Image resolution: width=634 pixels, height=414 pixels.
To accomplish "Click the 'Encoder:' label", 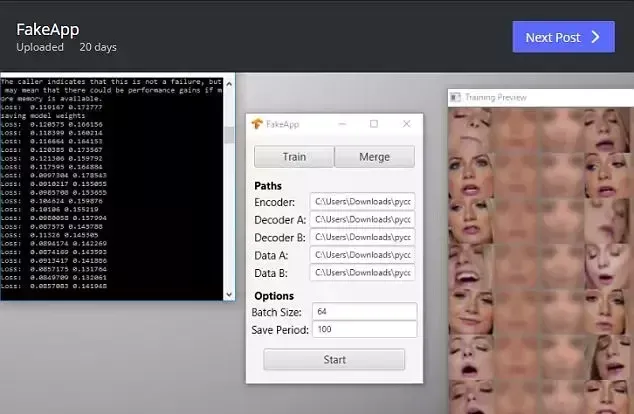I will 275,202.
